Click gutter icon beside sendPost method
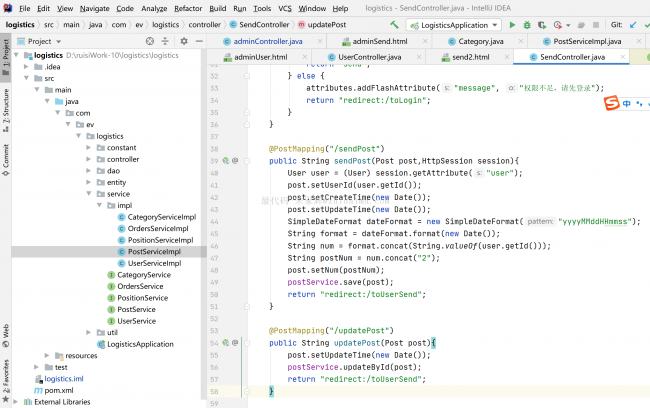The image size is (650, 408). pos(227,160)
